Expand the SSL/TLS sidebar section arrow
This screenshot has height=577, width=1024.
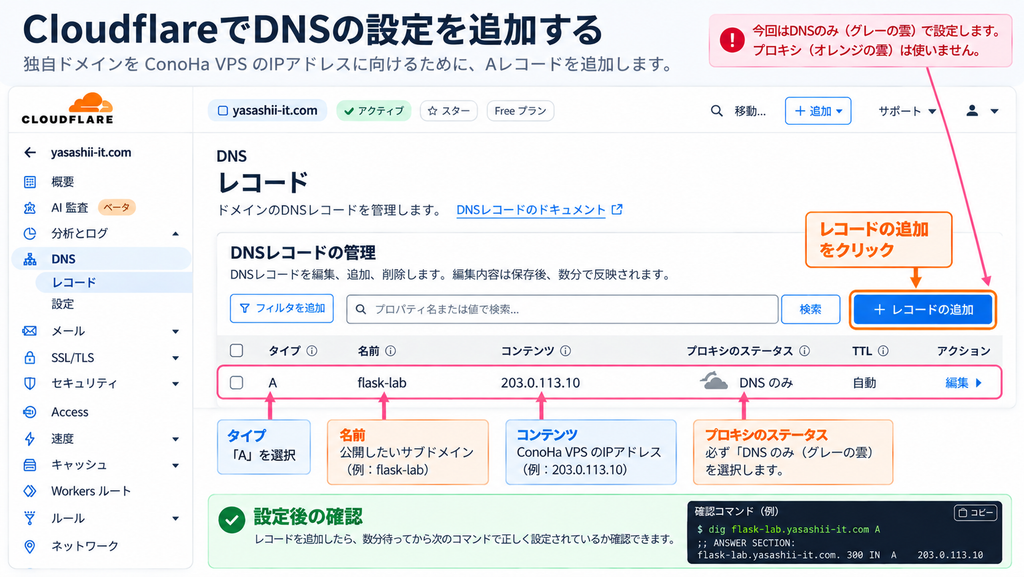click(175, 358)
